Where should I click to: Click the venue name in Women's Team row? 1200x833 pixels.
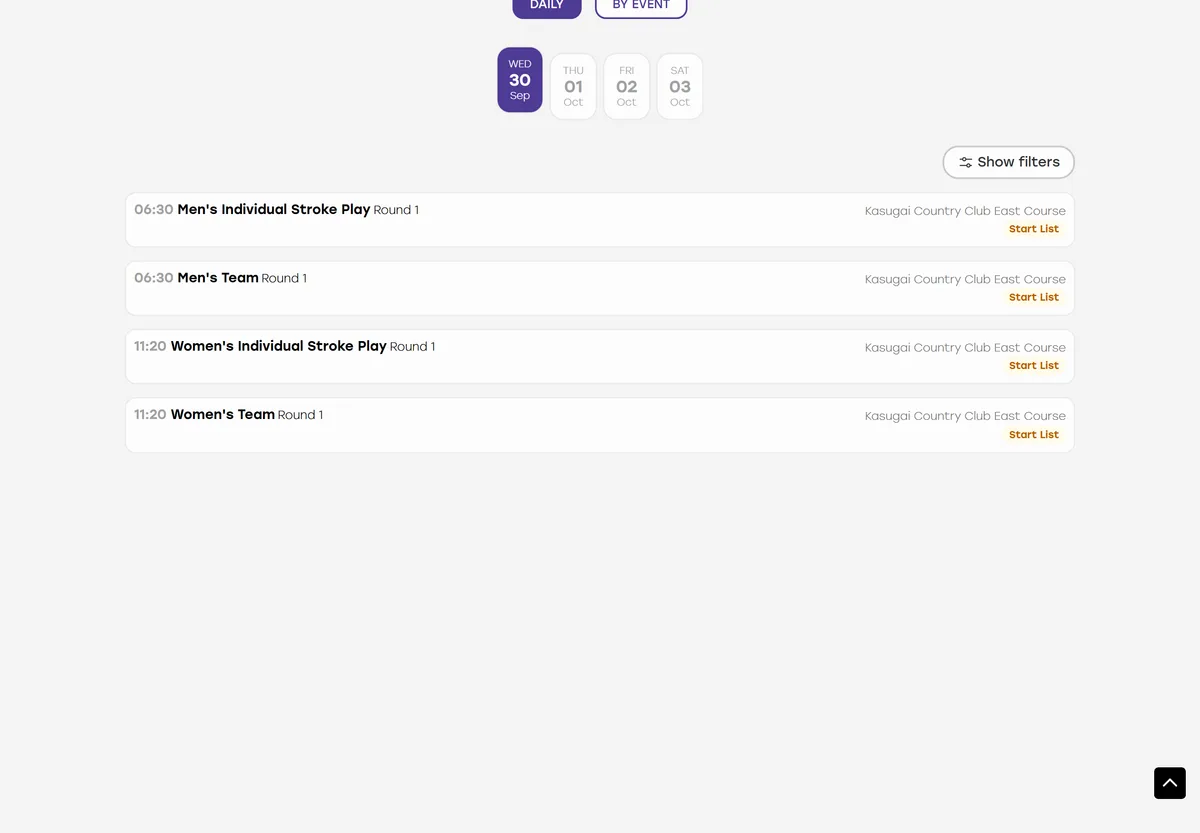(x=965, y=416)
